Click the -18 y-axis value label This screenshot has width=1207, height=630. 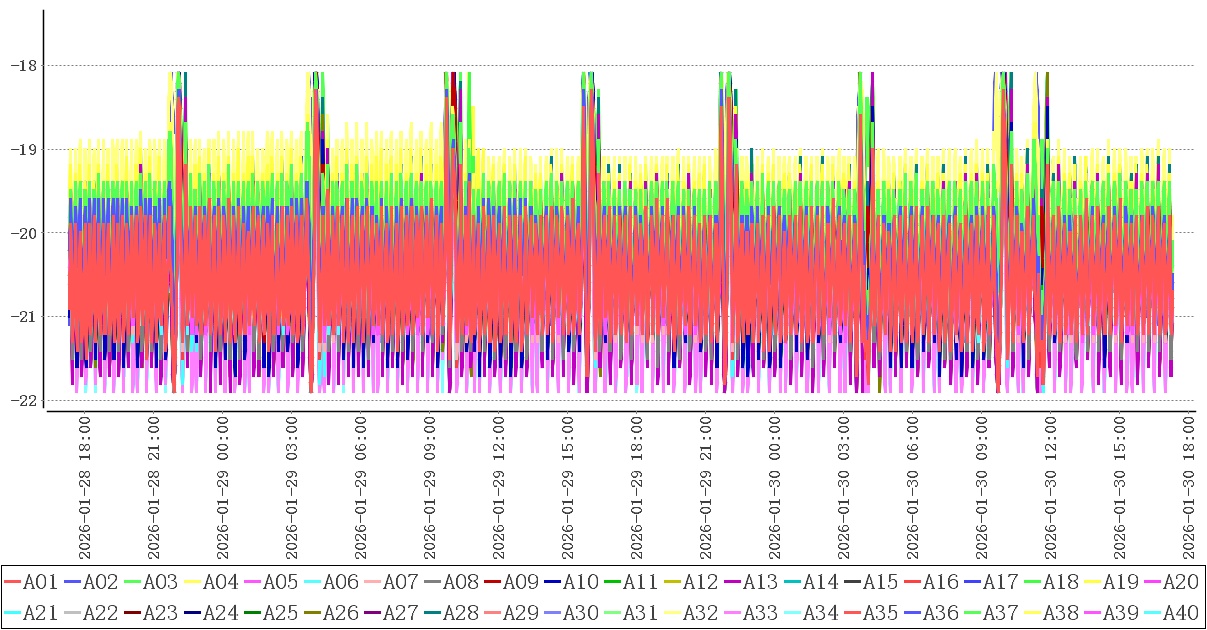click(x=22, y=66)
